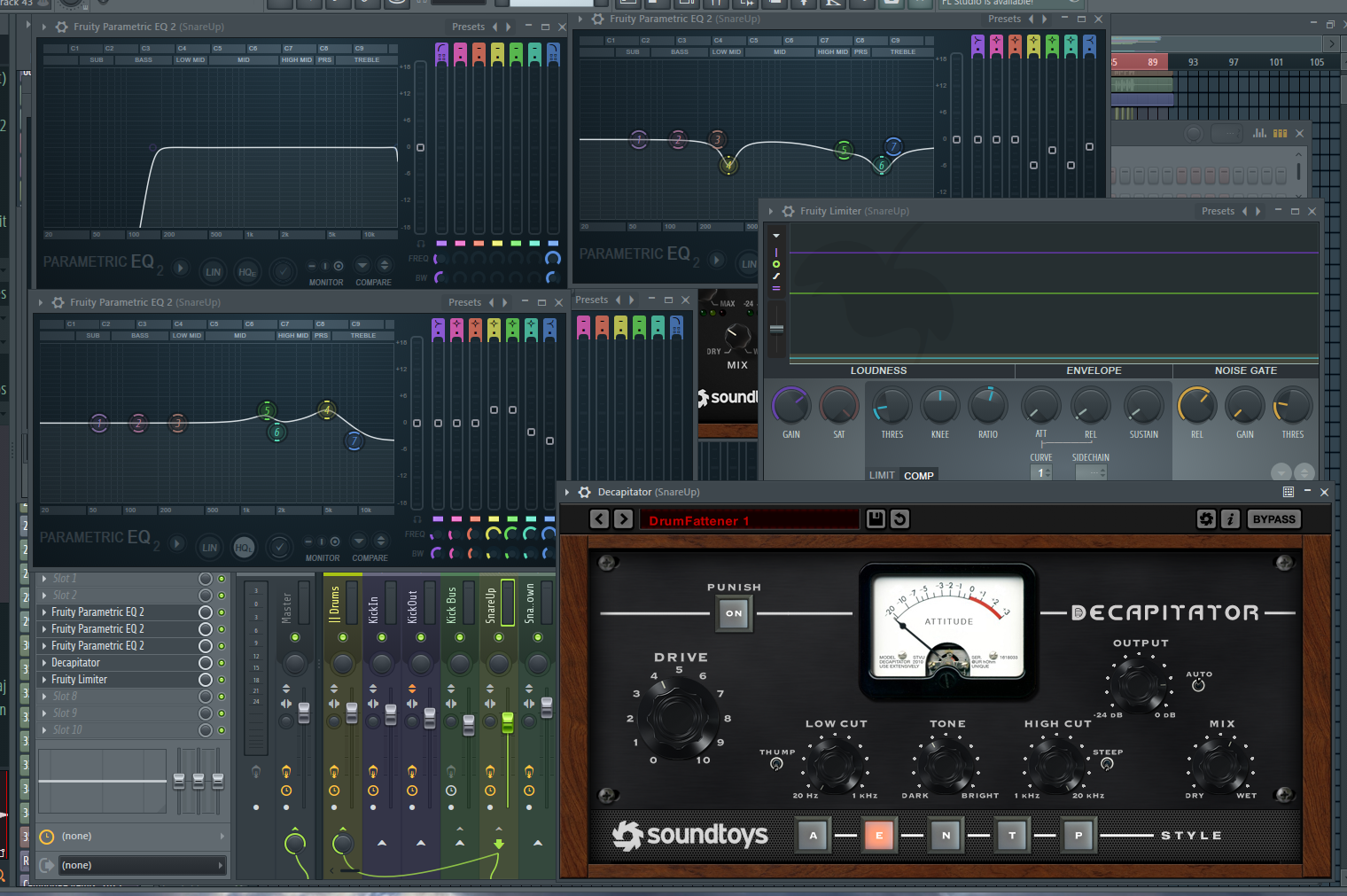Toggle the Decapitator PUNISH ON switch
Image resolution: width=1347 pixels, height=896 pixels.
[x=735, y=613]
